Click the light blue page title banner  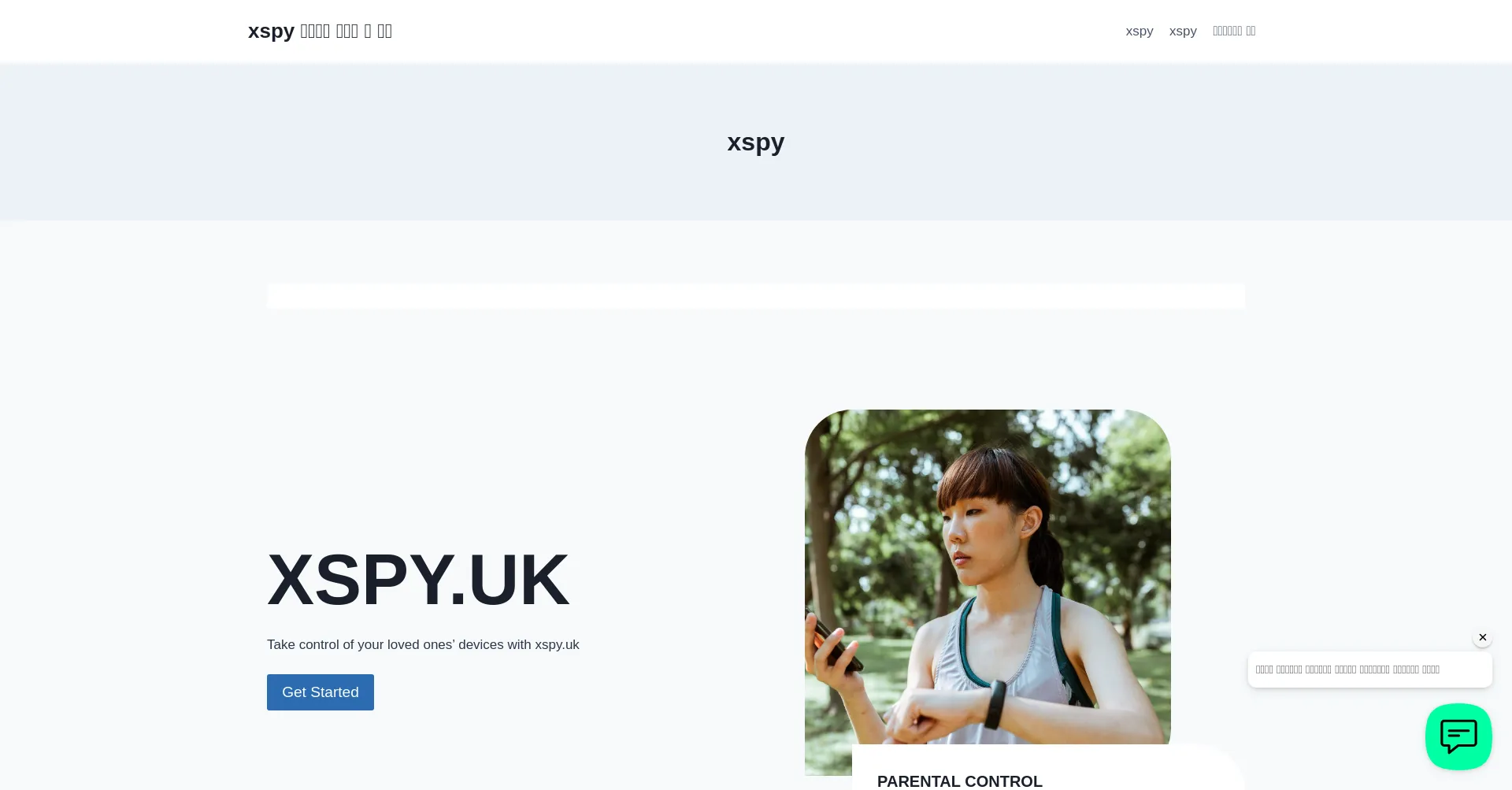click(x=756, y=142)
